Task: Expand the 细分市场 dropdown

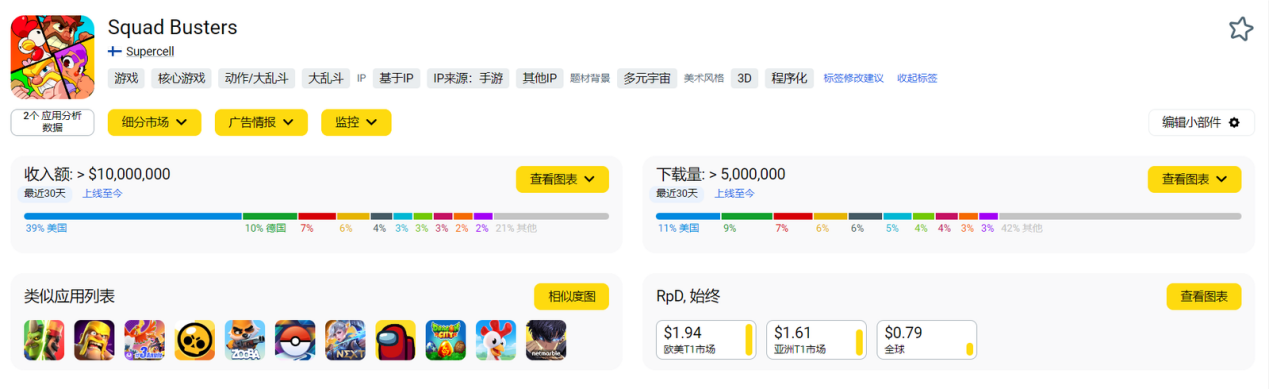Action: pos(154,122)
